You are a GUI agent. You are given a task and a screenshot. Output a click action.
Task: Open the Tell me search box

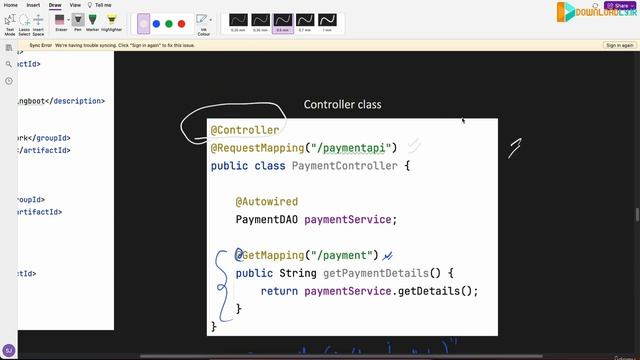100,5
